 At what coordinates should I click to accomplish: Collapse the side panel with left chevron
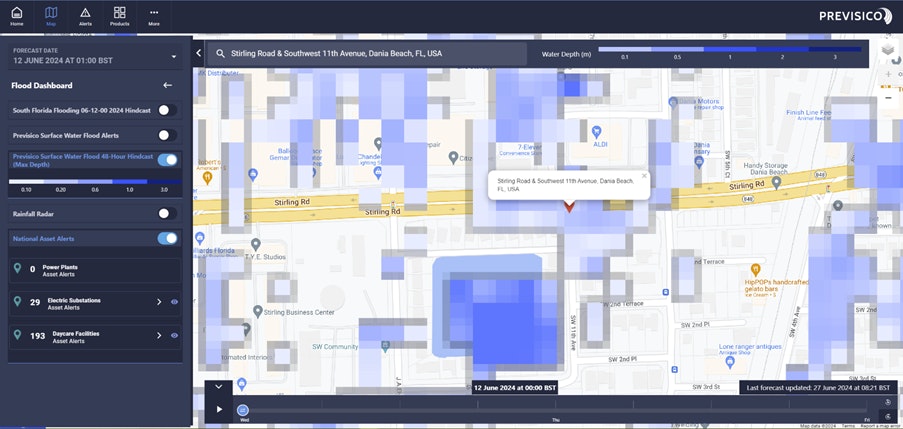coord(199,53)
